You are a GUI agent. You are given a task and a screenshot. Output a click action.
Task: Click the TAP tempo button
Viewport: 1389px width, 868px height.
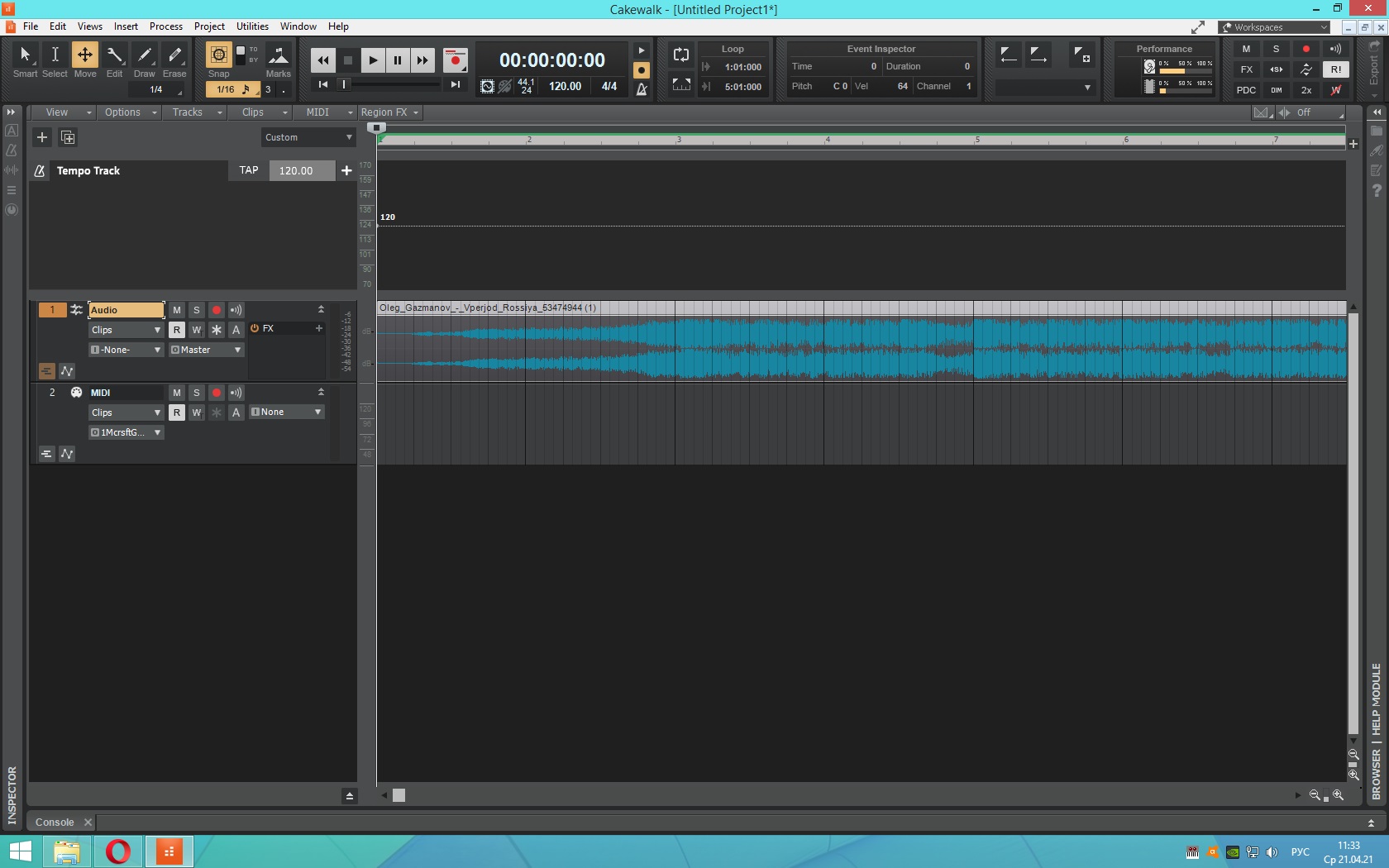[249, 170]
